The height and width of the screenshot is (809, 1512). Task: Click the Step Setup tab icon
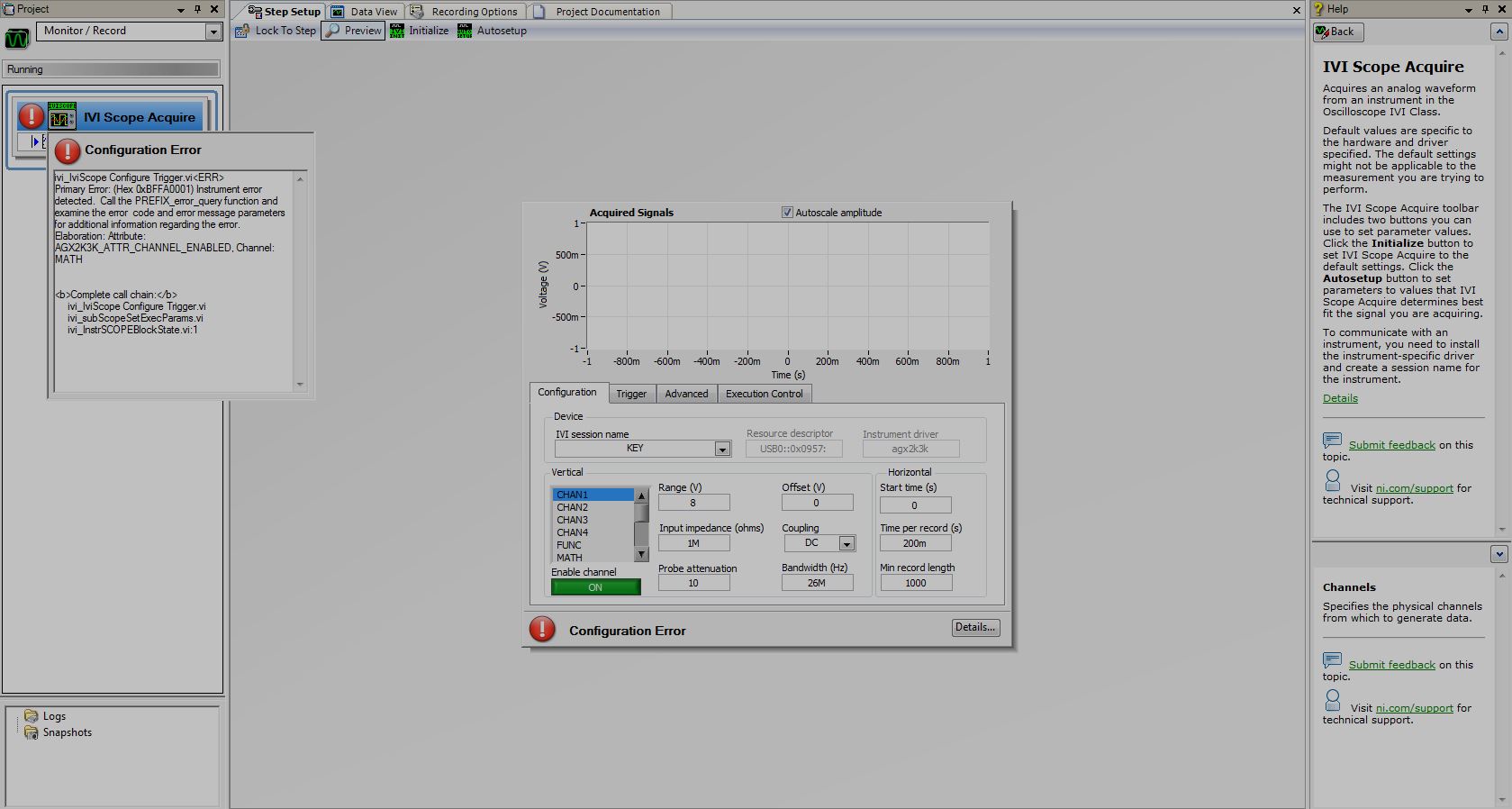click(x=255, y=12)
